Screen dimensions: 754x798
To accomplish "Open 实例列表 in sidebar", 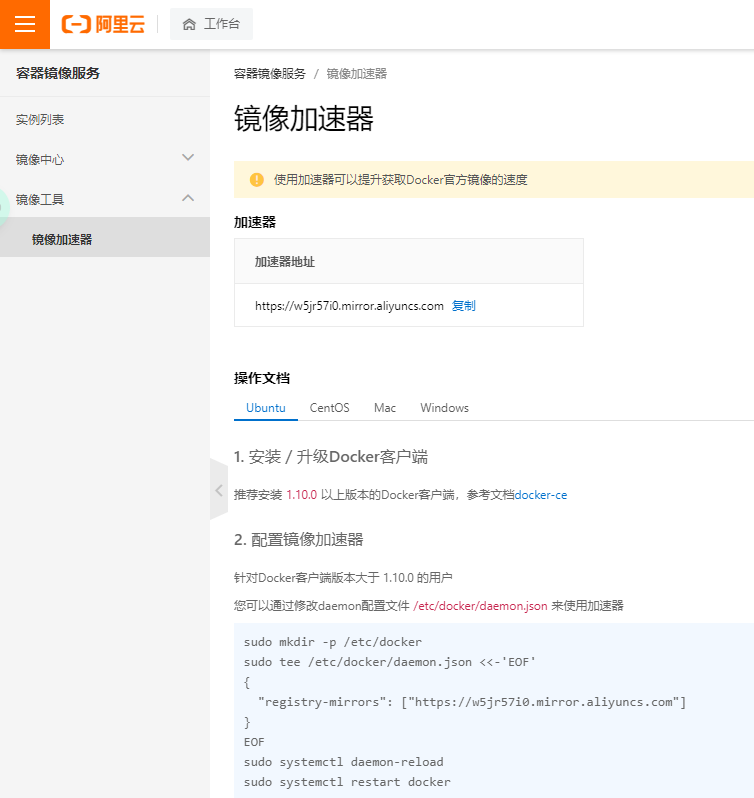I will pyautogui.click(x=40, y=120).
